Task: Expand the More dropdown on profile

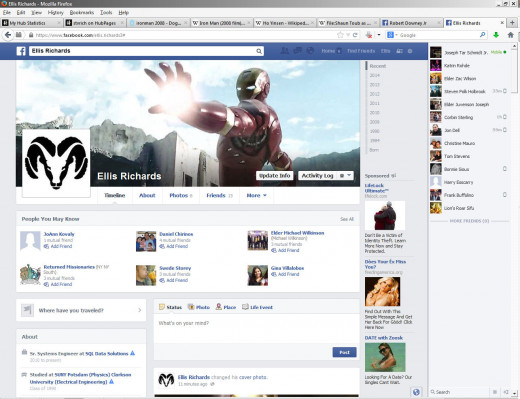Action: click(x=256, y=195)
